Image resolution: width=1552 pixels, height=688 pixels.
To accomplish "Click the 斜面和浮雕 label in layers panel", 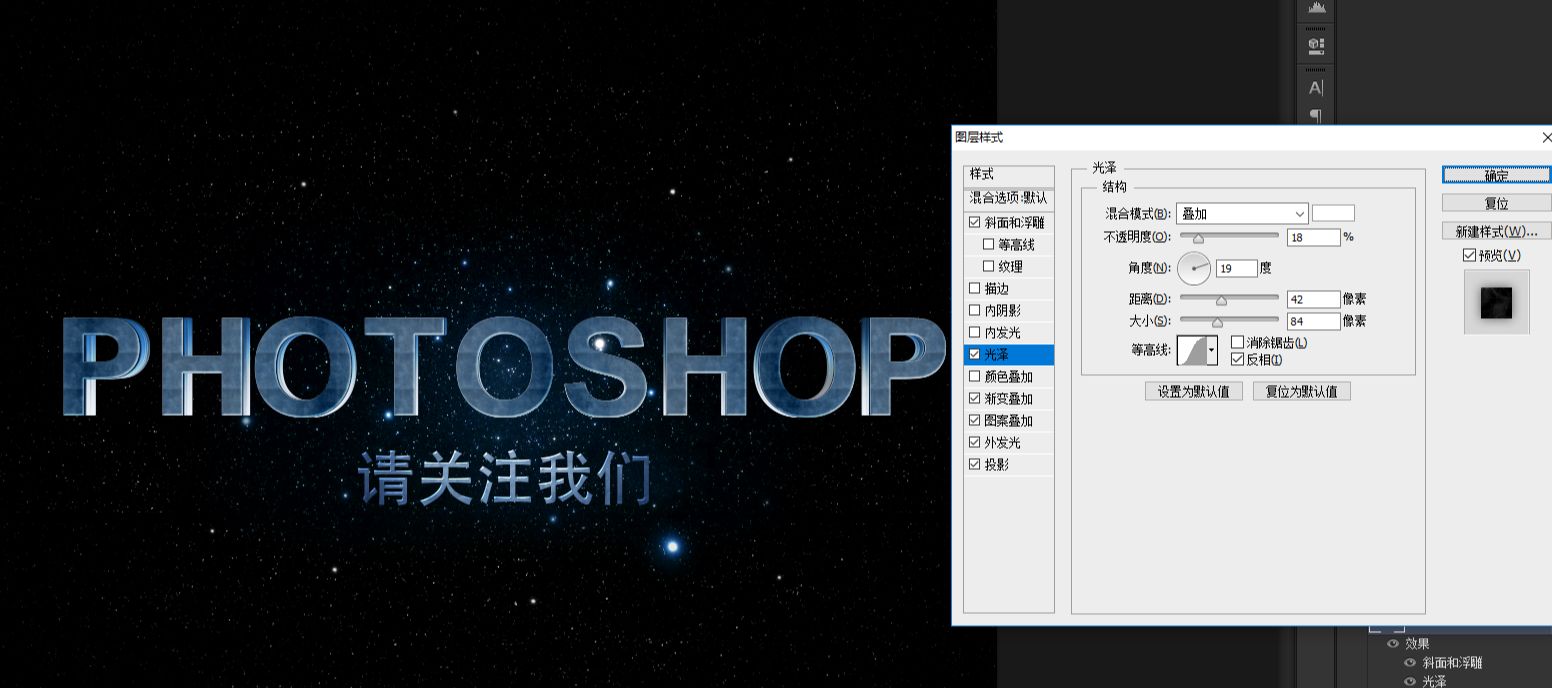I will coord(1452,663).
